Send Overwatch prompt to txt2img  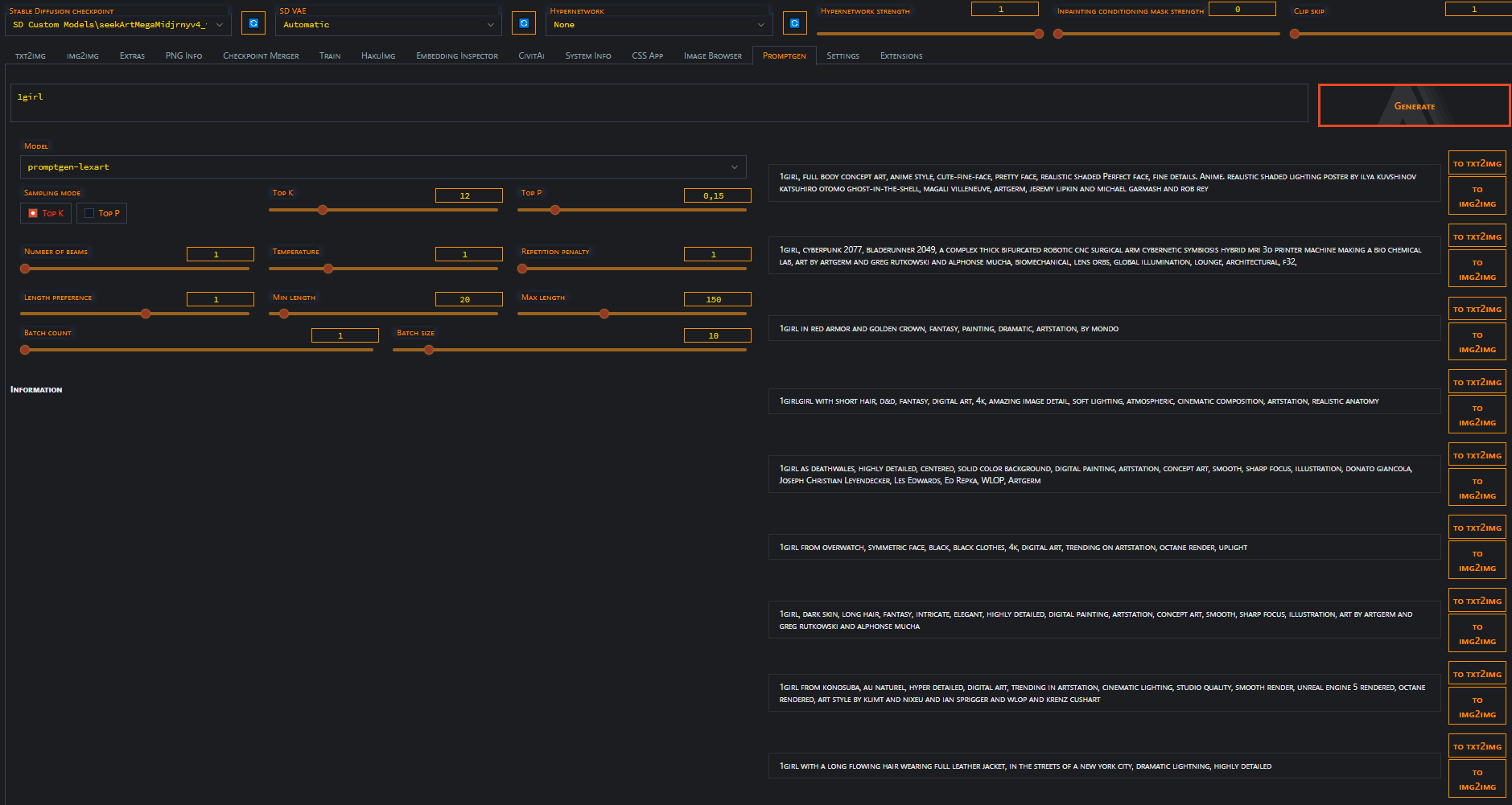[1477, 528]
